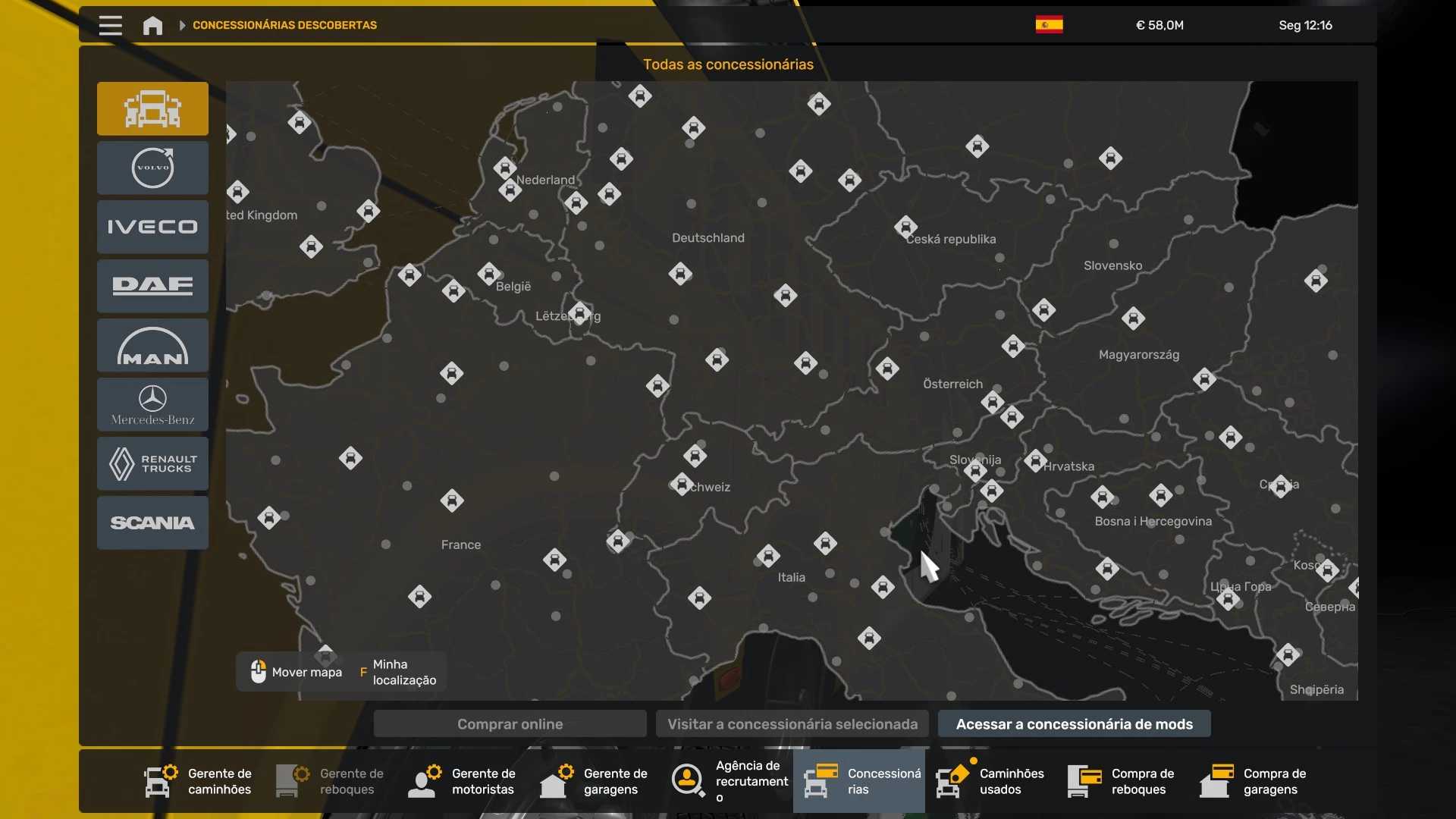Click the Österreich map label
Screen dimensions: 1456x819
[x=952, y=384]
